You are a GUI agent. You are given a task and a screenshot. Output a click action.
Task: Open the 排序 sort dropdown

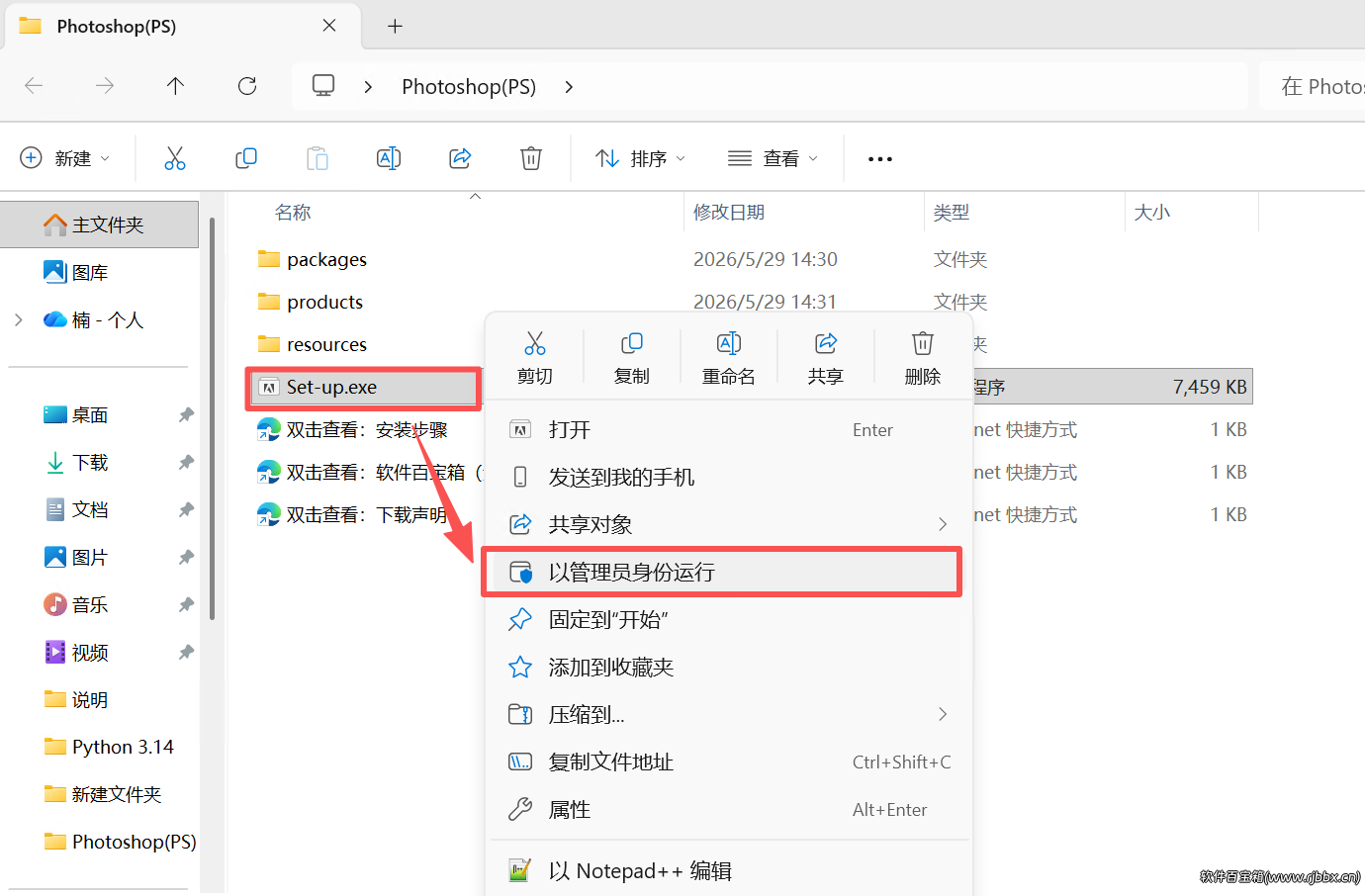click(x=641, y=158)
